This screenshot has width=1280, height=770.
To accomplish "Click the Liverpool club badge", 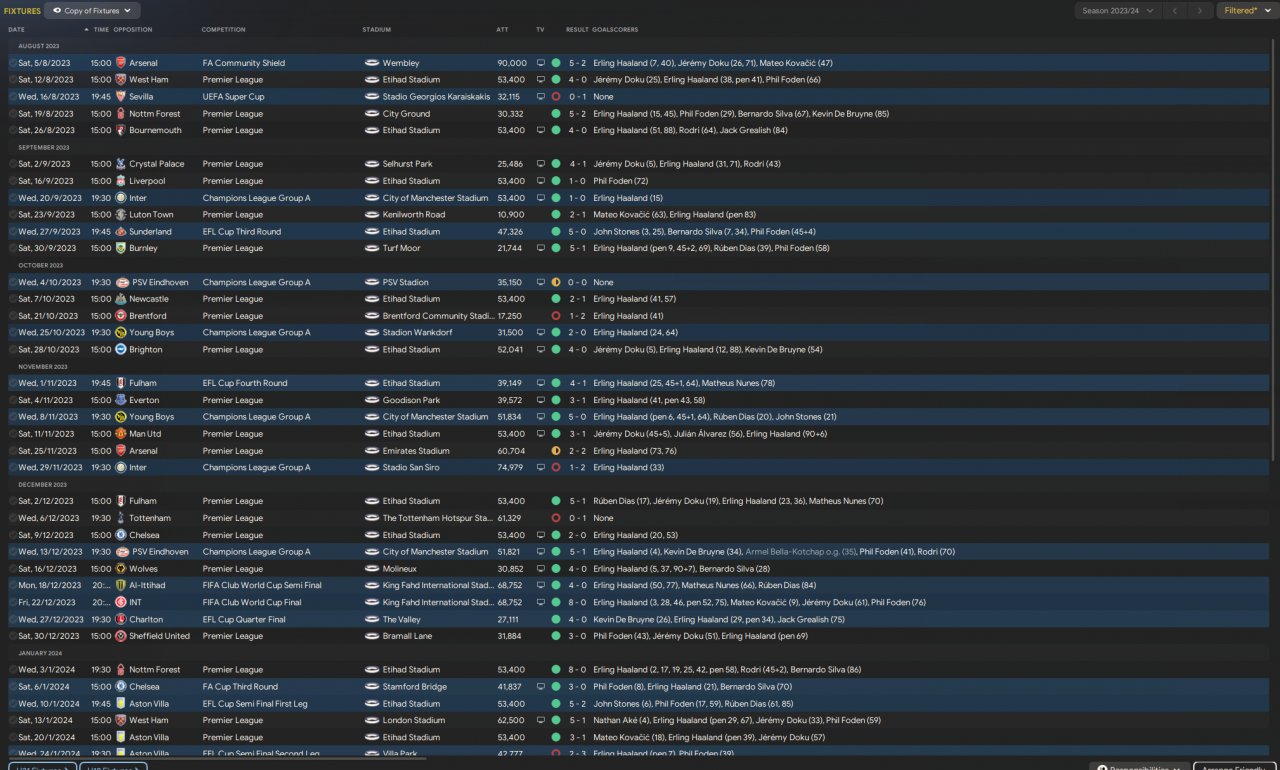I will [121, 181].
